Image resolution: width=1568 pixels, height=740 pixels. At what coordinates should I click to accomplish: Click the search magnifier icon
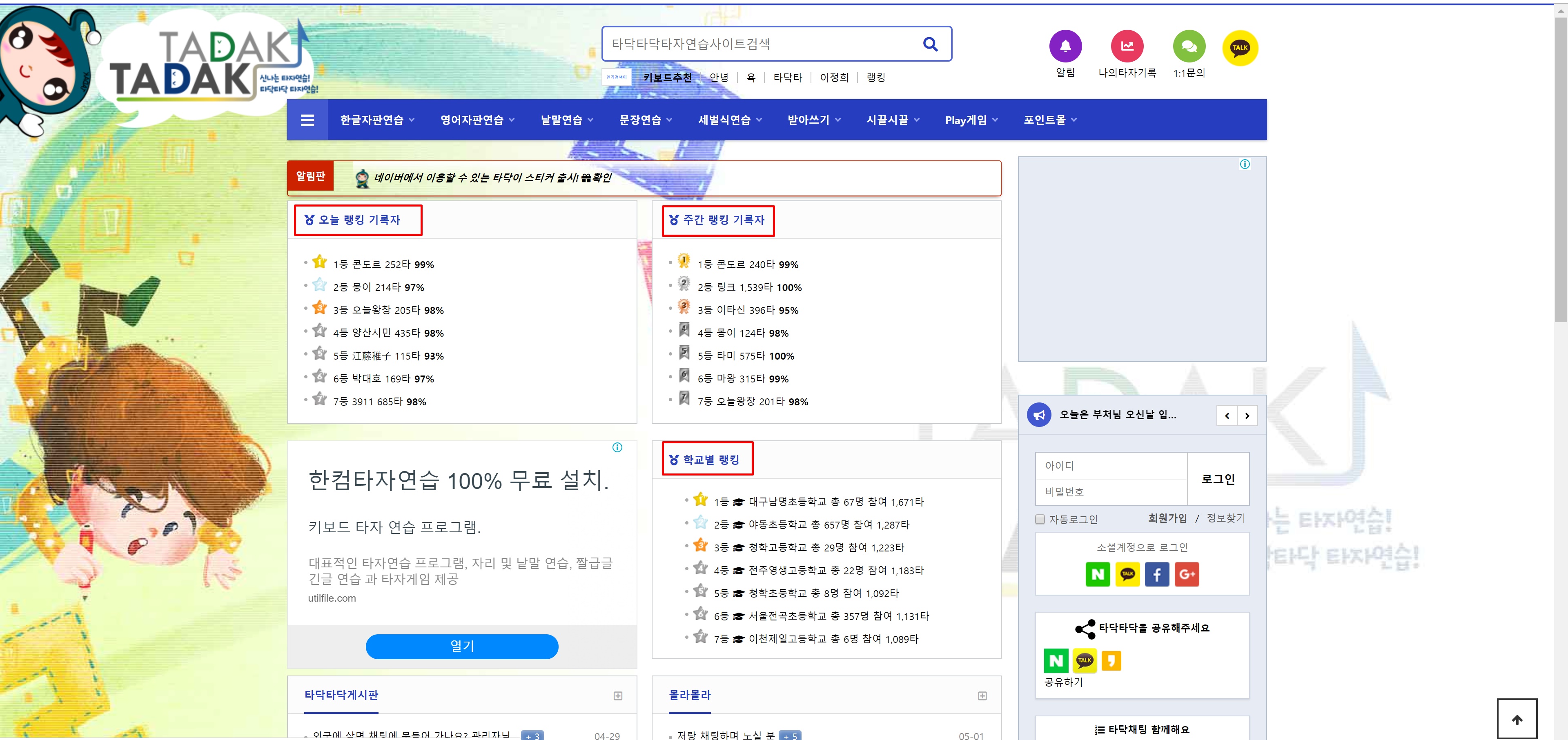pos(930,44)
